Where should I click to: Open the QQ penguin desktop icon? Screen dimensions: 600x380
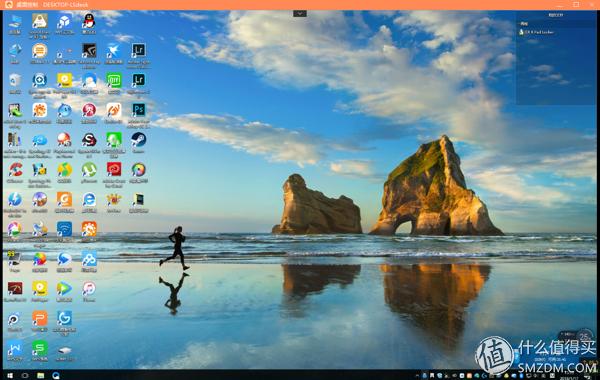click(89, 22)
